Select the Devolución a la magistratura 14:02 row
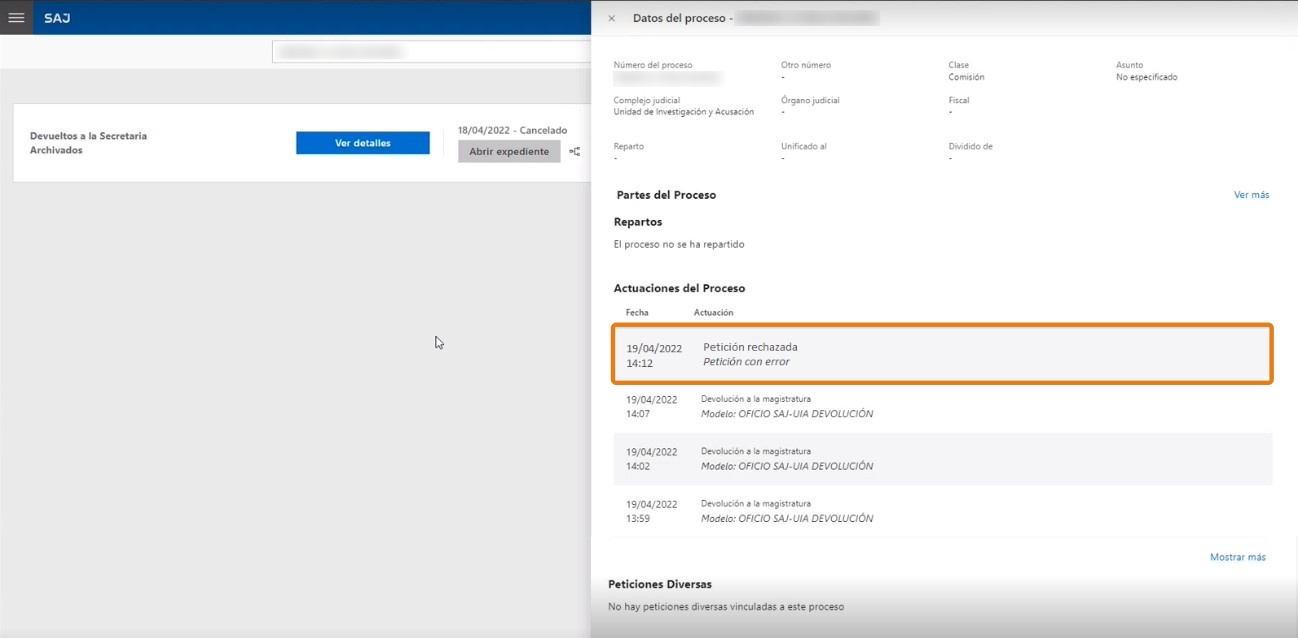 942,459
